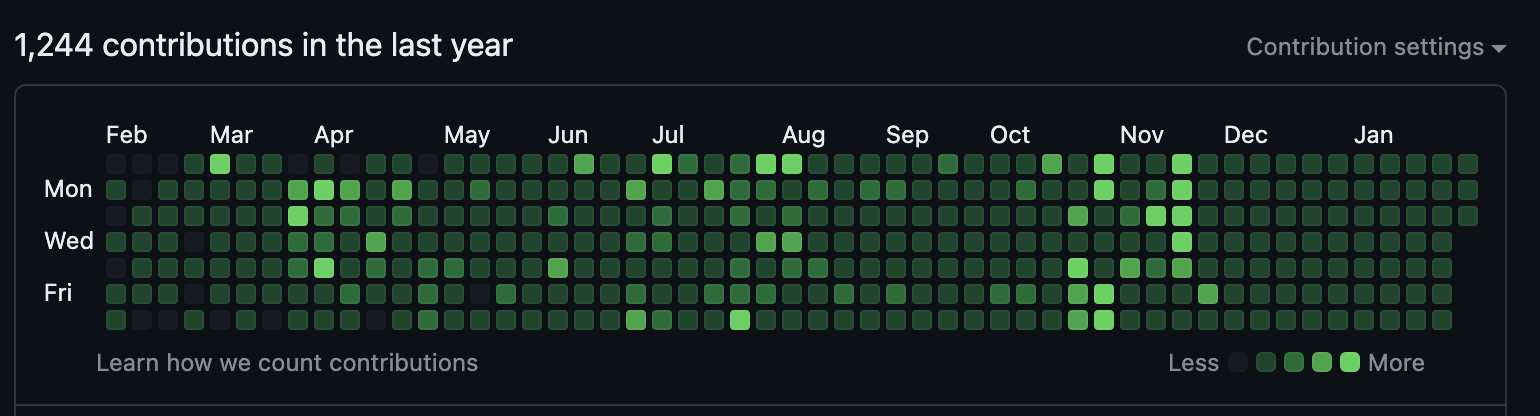The width and height of the screenshot is (1540, 416).
Task: Select the bright top-row cell under Mar label
Action: coord(220,163)
